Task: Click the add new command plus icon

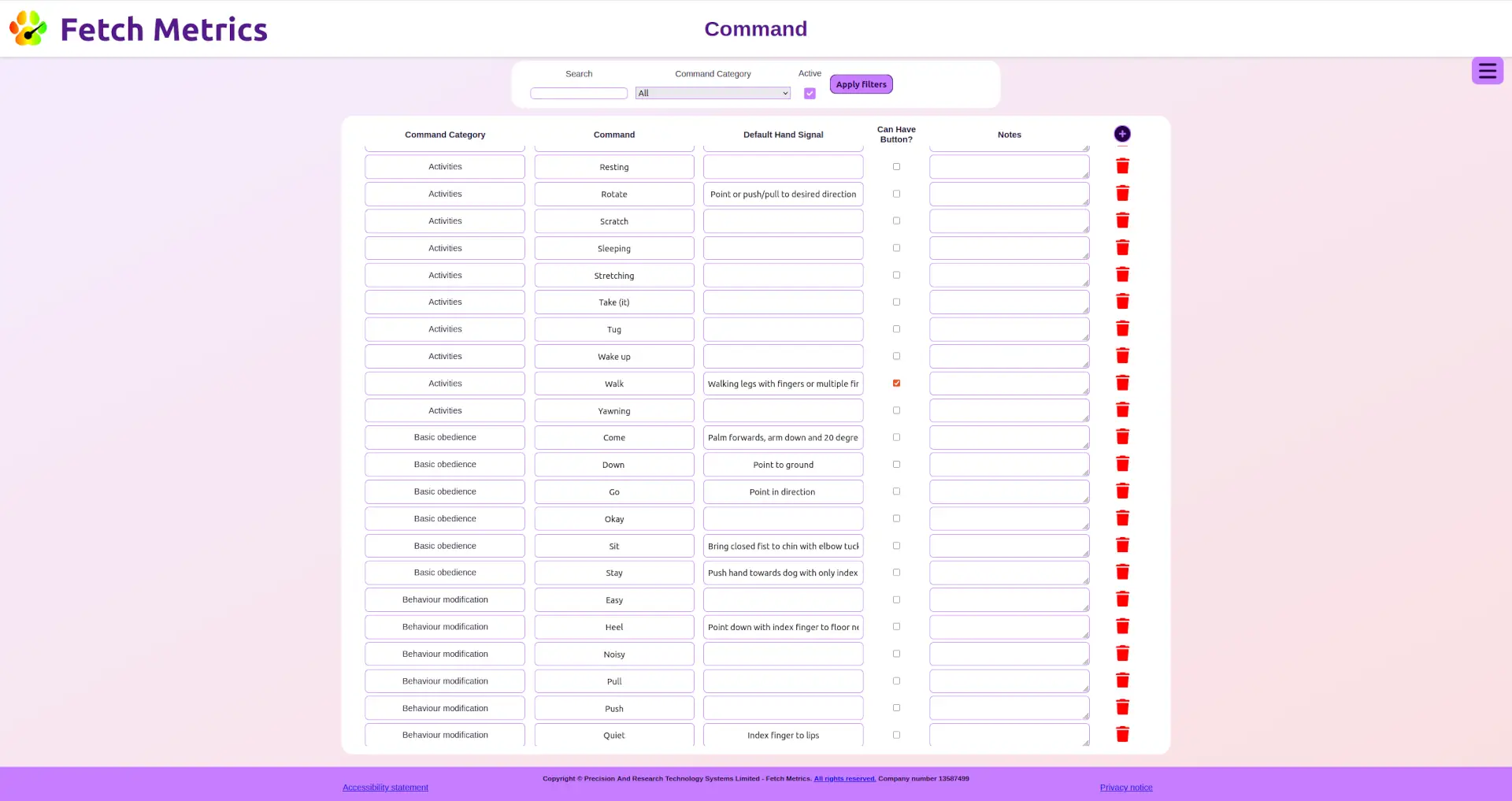Action: 1122,134
